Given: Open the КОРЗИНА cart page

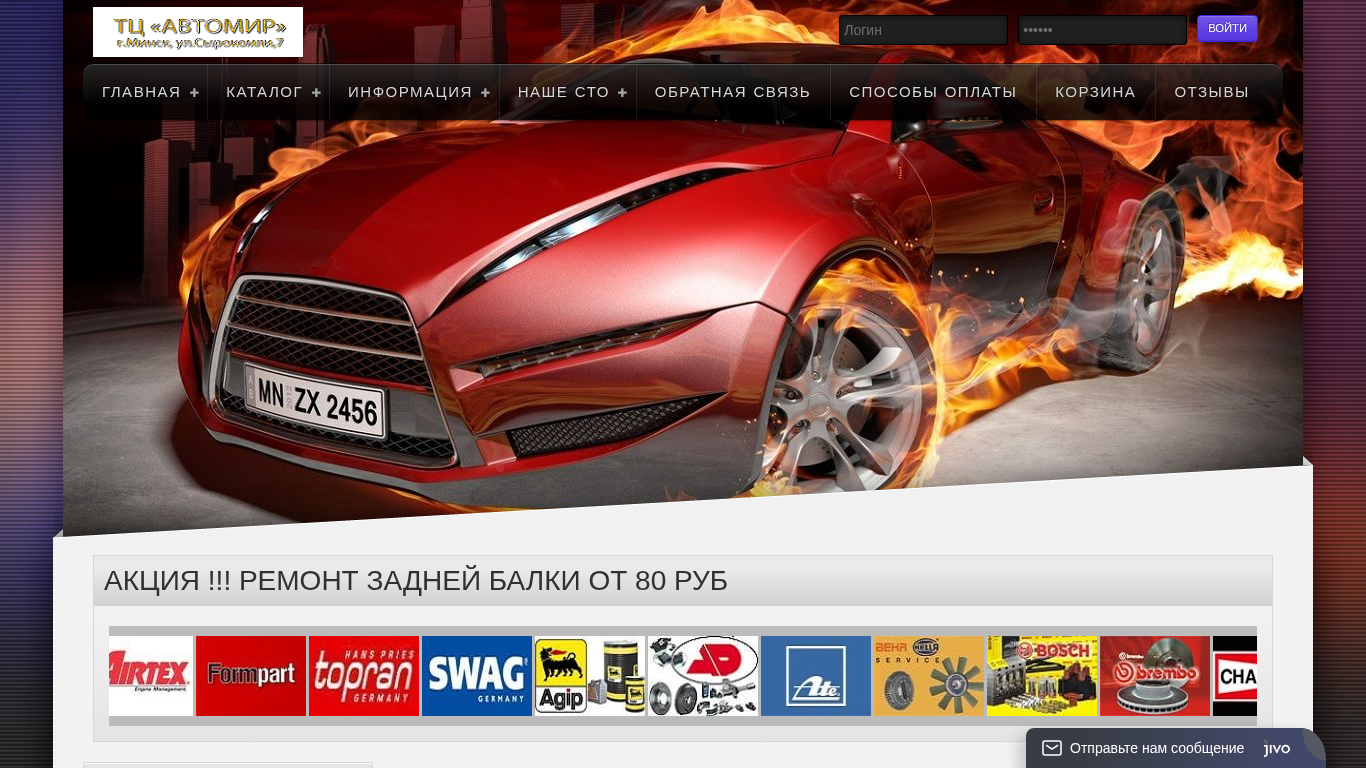Looking at the screenshot, I should (x=1096, y=92).
